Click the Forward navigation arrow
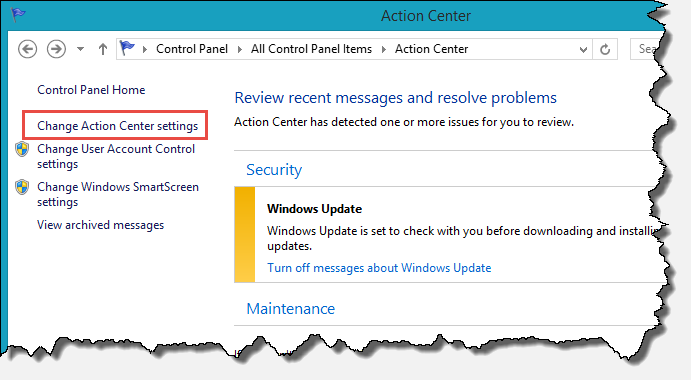This screenshot has width=691, height=380. (56, 49)
